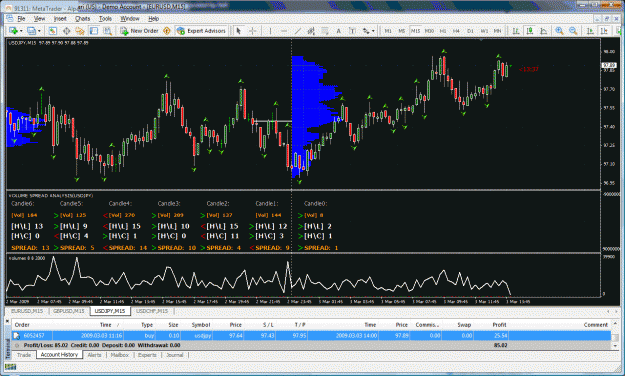Image resolution: width=625 pixels, height=376 pixels.
Task: Select the vertical line drawing tool
Action: [270, 31]
